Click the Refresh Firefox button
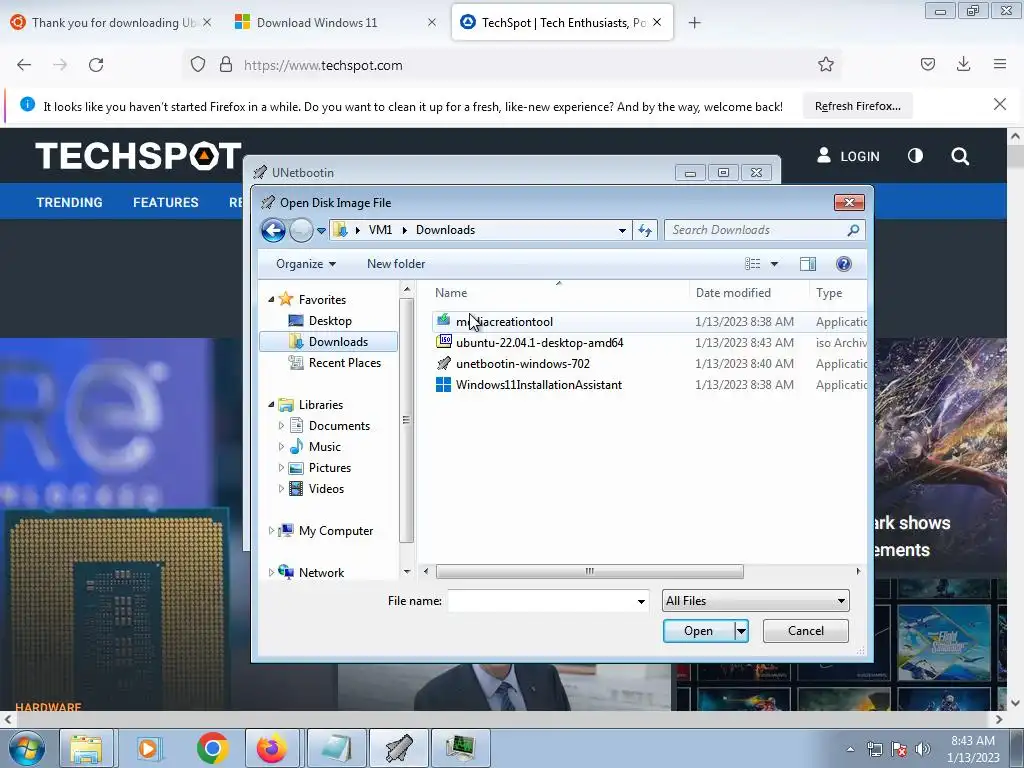Image resolution: width=1024 pixels, height=768 pixels. (x=857, y=106)
